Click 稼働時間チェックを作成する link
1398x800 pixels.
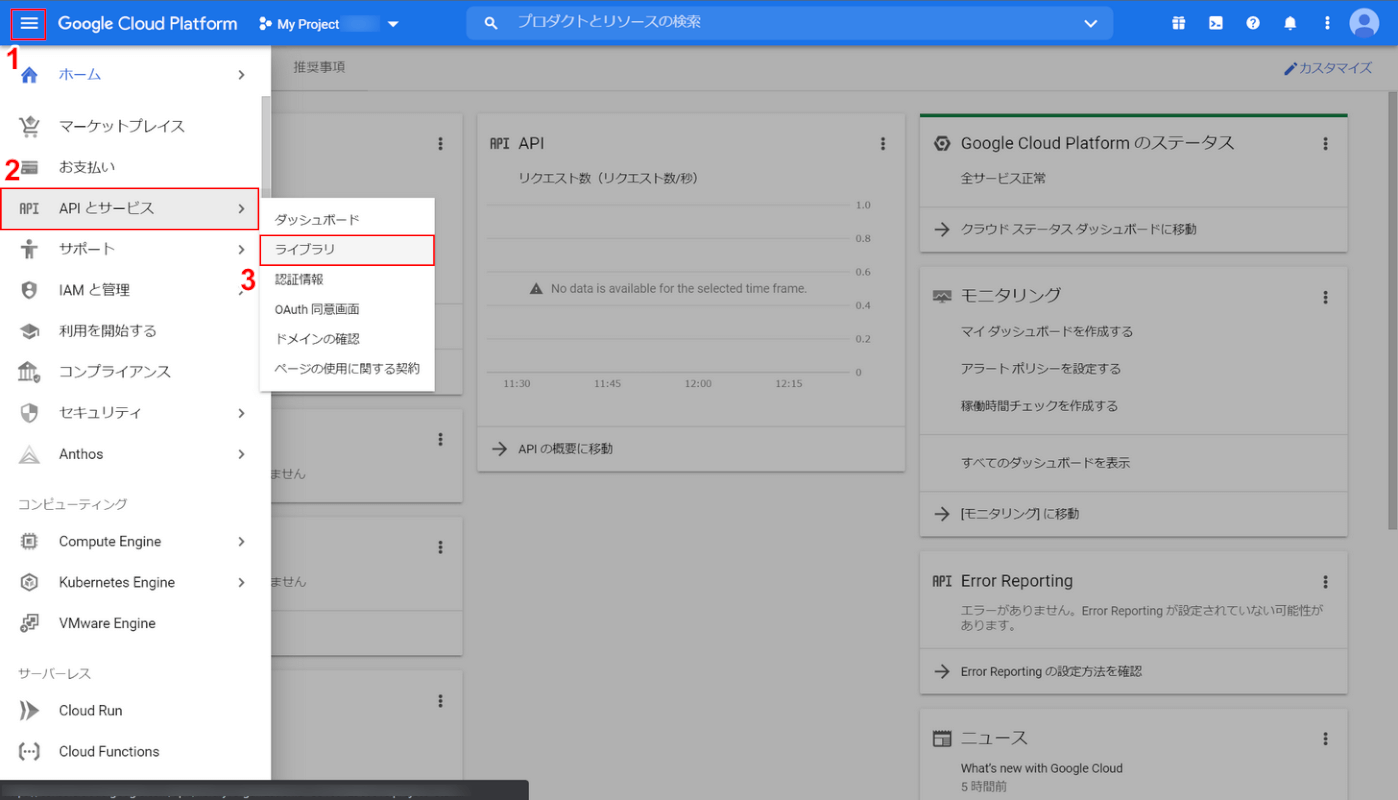click(1040, 407)
